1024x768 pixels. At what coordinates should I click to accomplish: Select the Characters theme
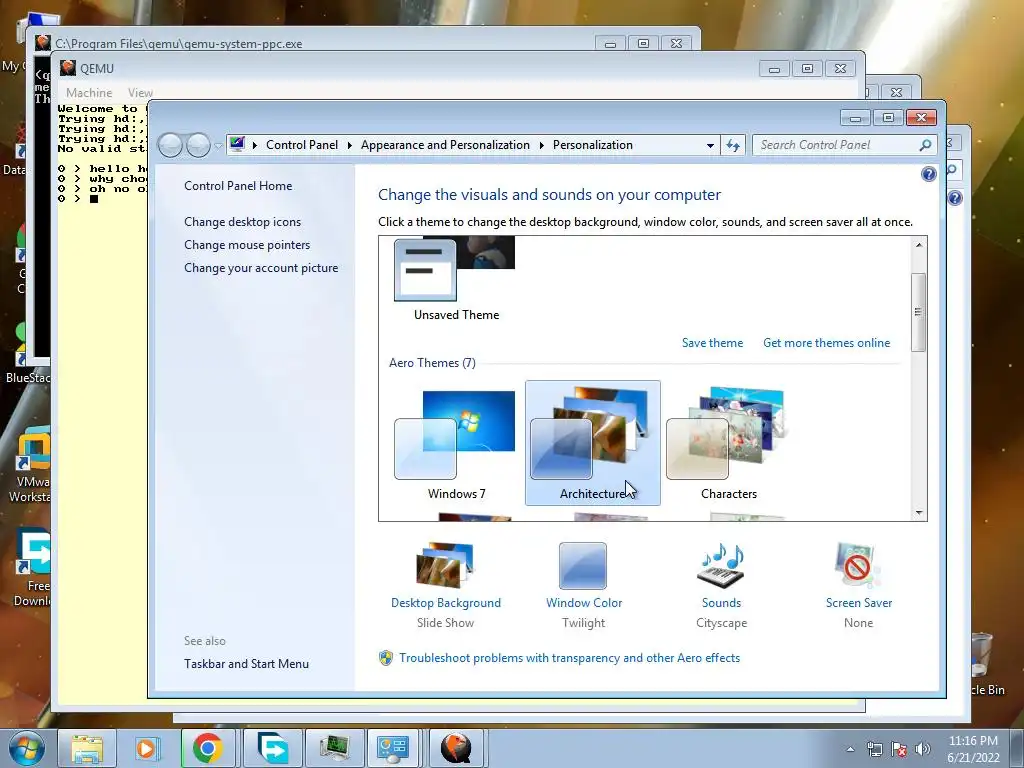728,444
